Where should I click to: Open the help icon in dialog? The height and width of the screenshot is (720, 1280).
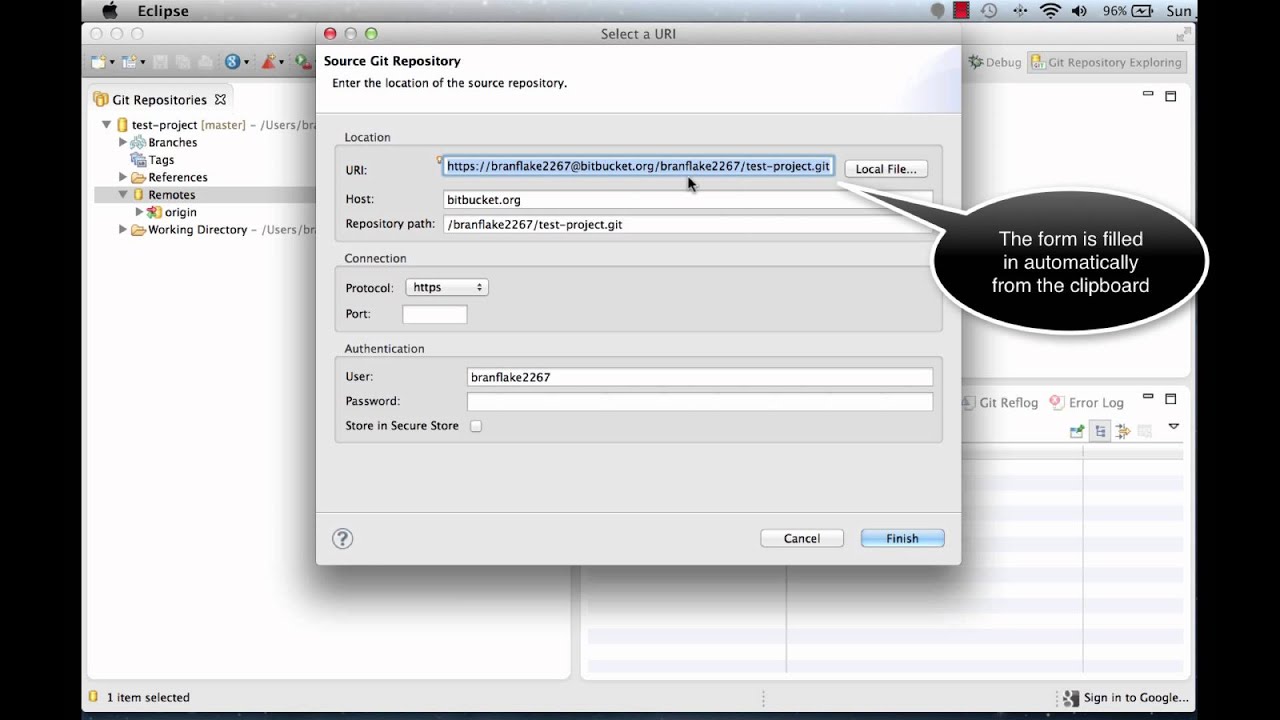click(x=342, y=538)
